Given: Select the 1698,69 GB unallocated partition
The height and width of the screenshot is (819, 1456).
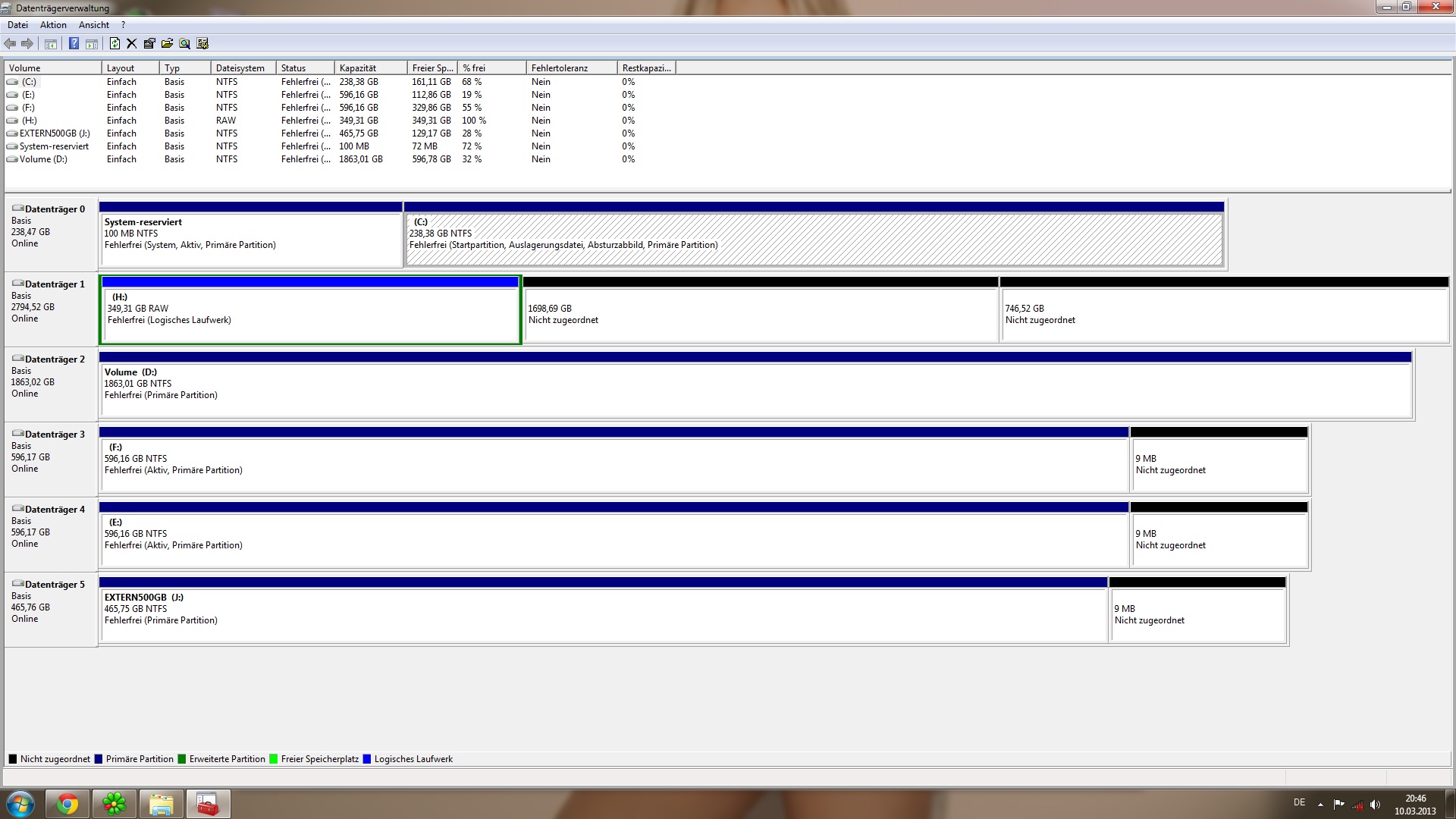Looking at the screenshot, I should tap(760, 314).
